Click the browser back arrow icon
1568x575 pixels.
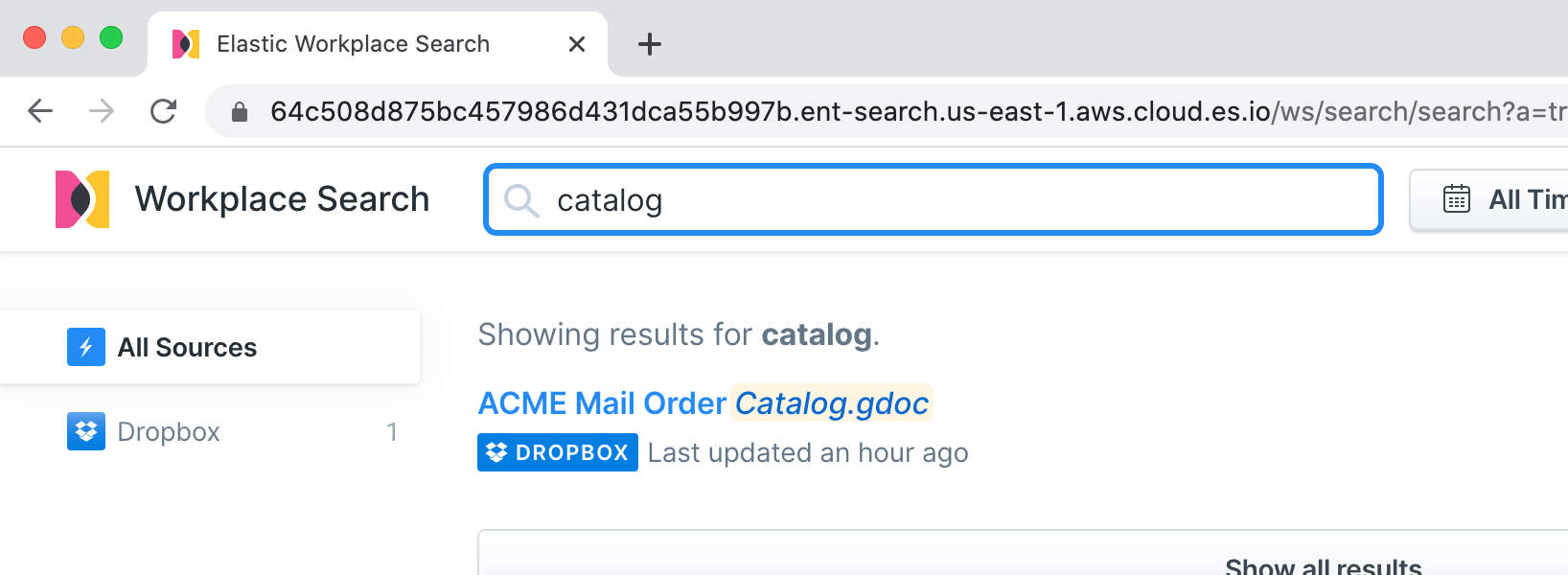click(x=39, y=111)
